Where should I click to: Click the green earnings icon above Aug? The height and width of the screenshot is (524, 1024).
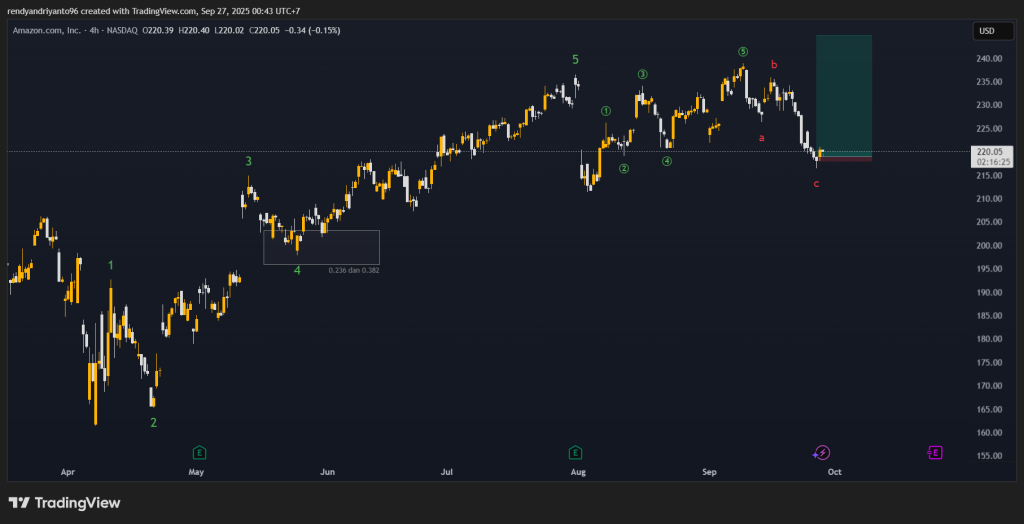[x=575, y=452]
